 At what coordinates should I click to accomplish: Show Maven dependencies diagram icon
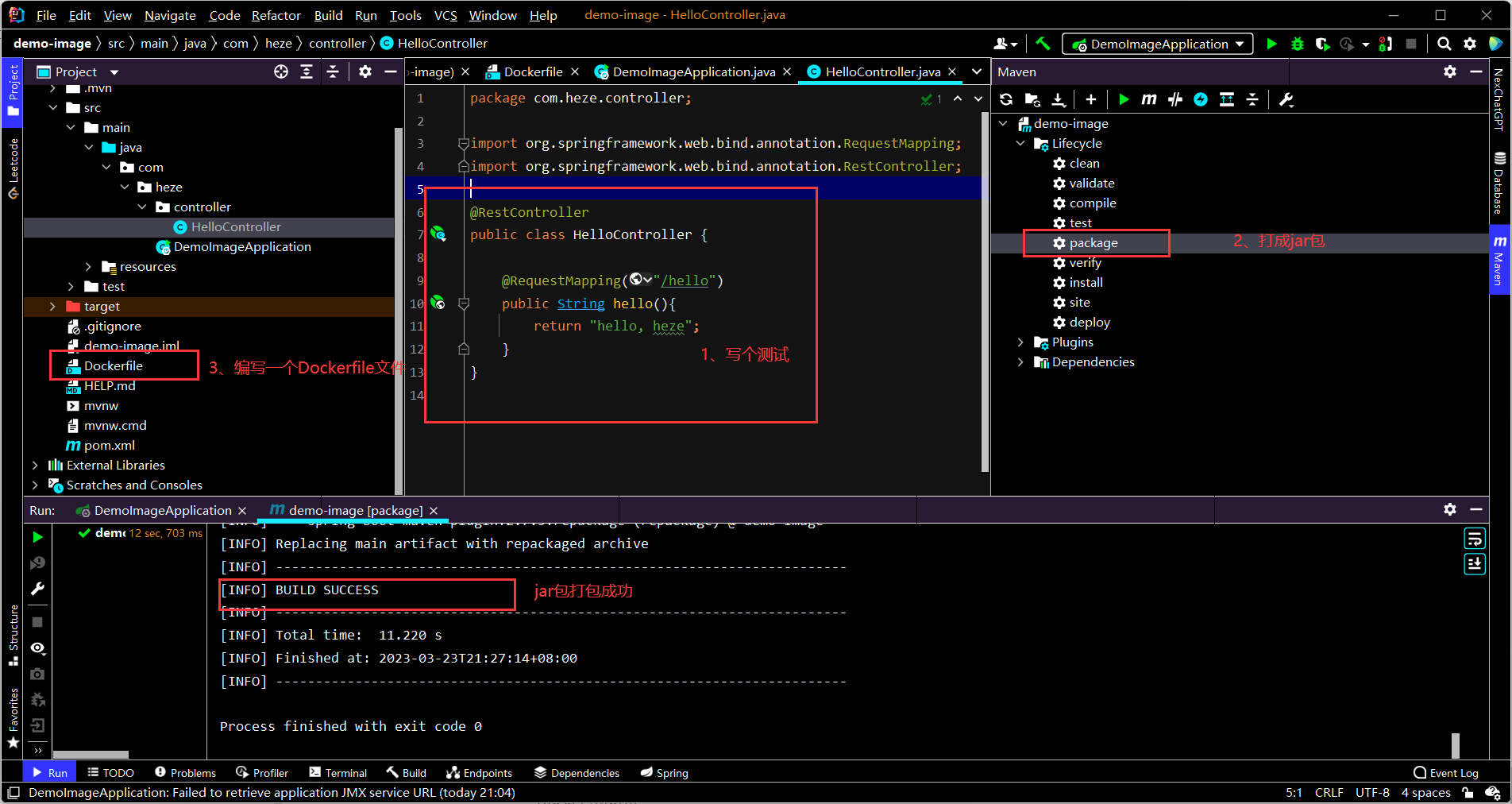tap(1227, 99)
